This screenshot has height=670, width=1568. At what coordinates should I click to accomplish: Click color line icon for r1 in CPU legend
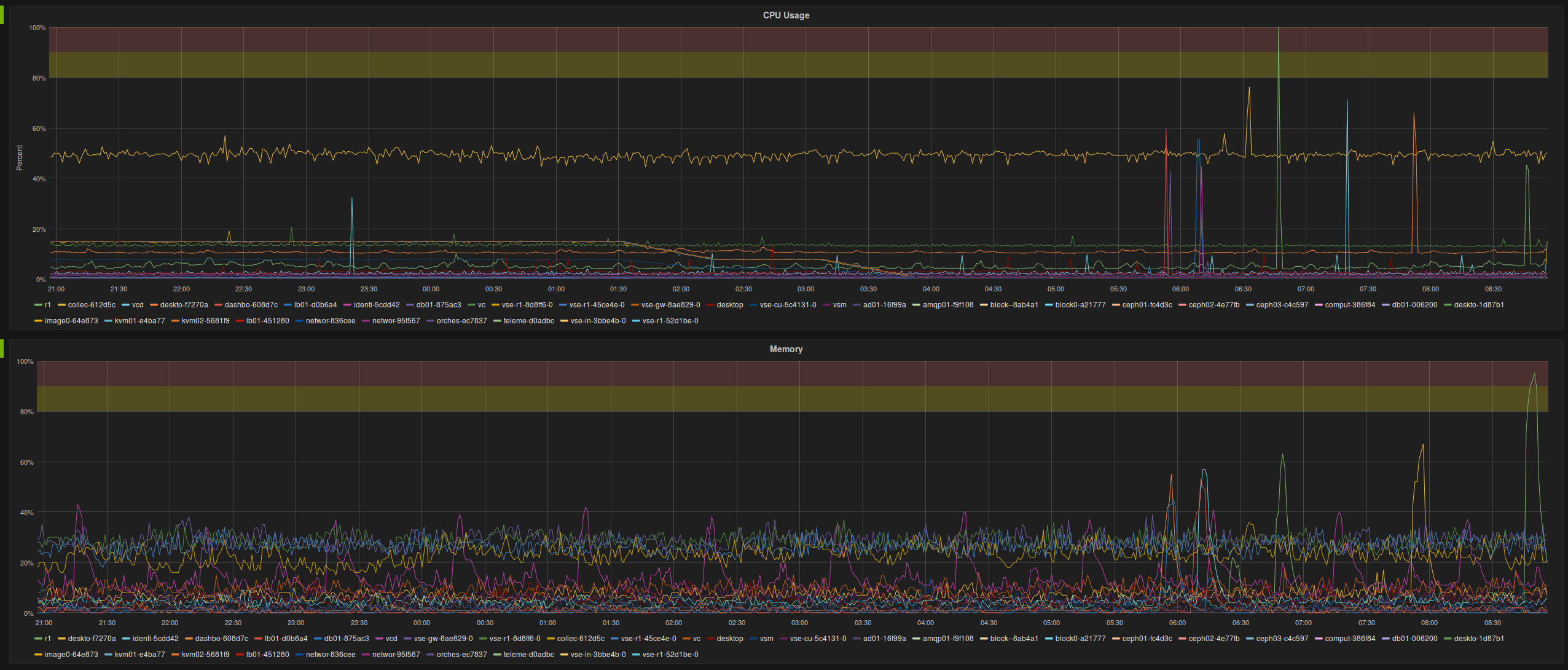pos(38,305)
